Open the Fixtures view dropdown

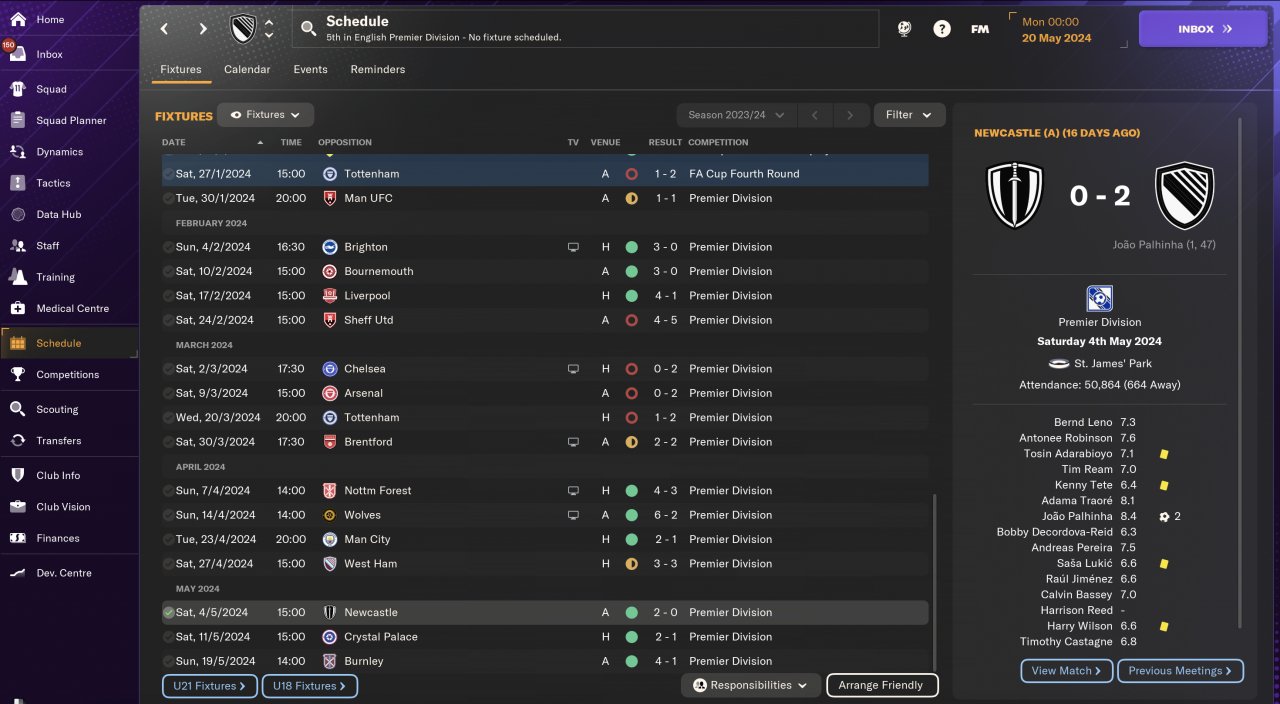click(266, 115)
